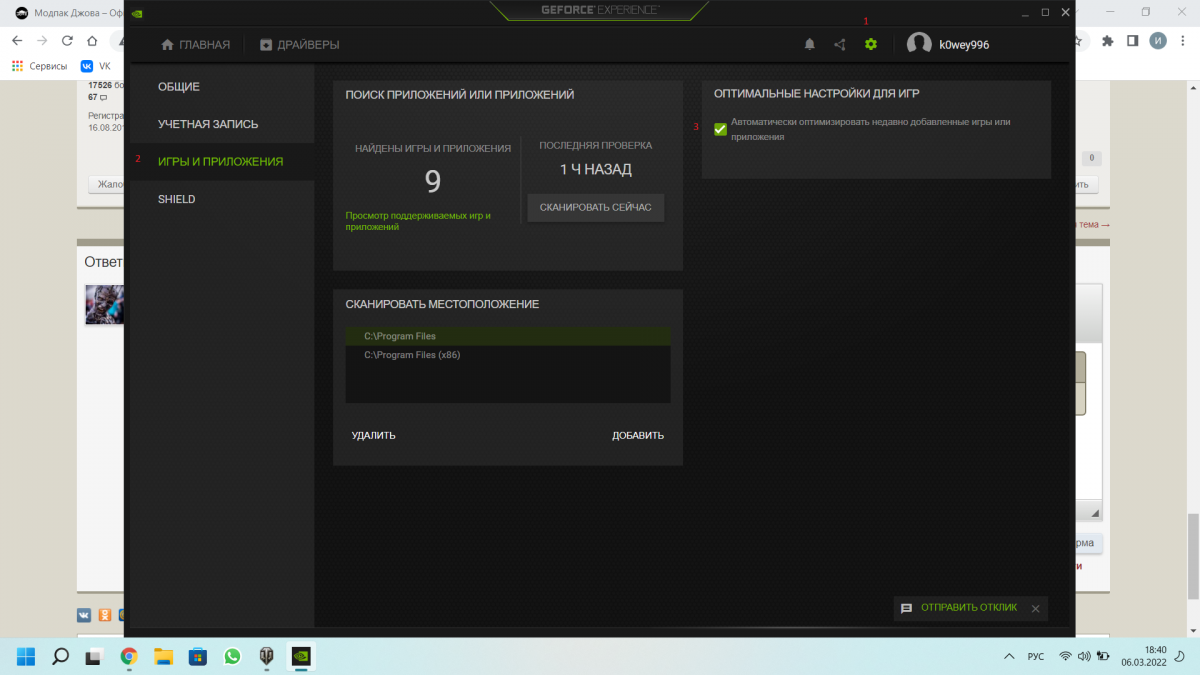Disable automatic optimization of newly added games
Screen dimensions: 1200x675
[720, 129]
